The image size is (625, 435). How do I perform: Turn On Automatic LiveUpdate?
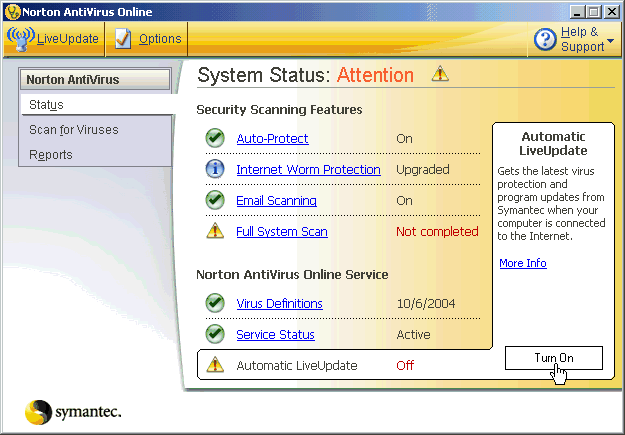pyautogui.click(x=553, y=358)
